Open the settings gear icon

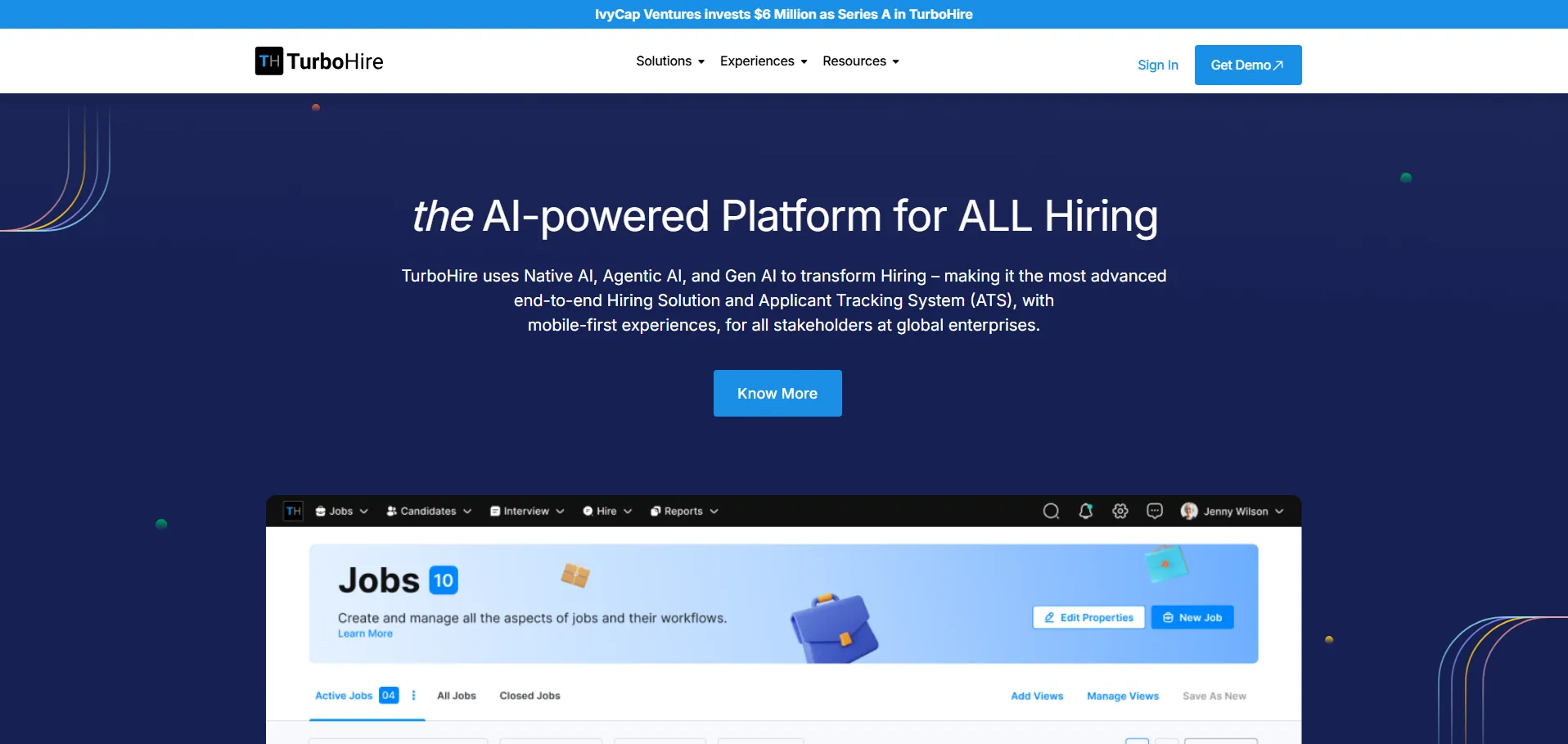(1120, 512)
